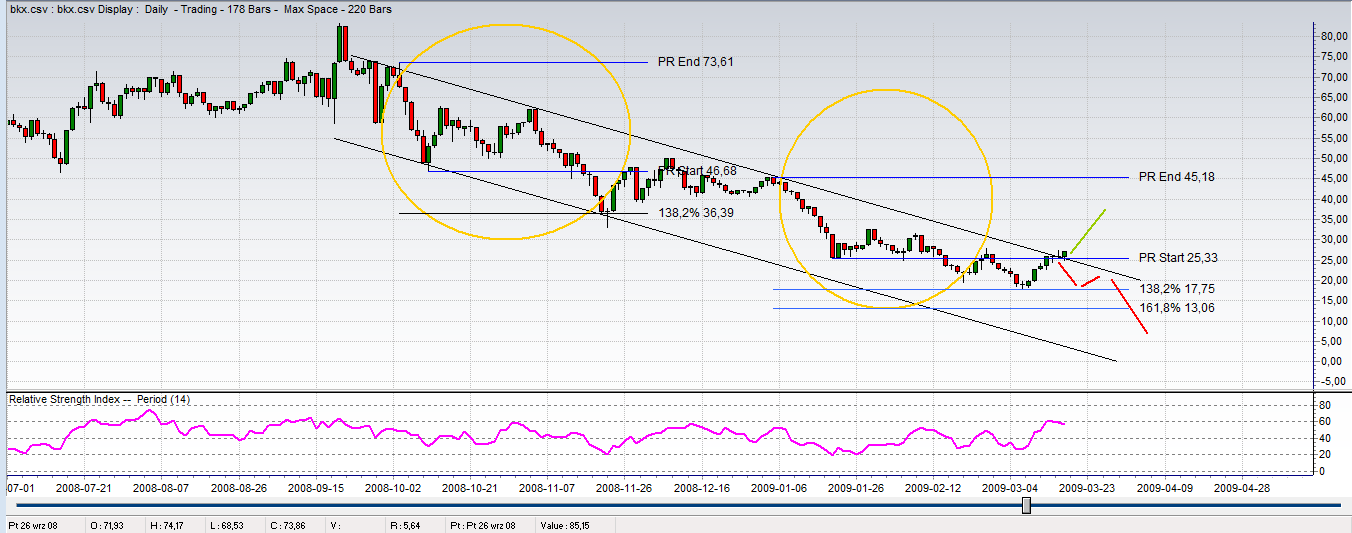This screenshot has height=533, width=1352.
Task: Select the 'PR End 45,18' label
Action: pos(1178,177)
